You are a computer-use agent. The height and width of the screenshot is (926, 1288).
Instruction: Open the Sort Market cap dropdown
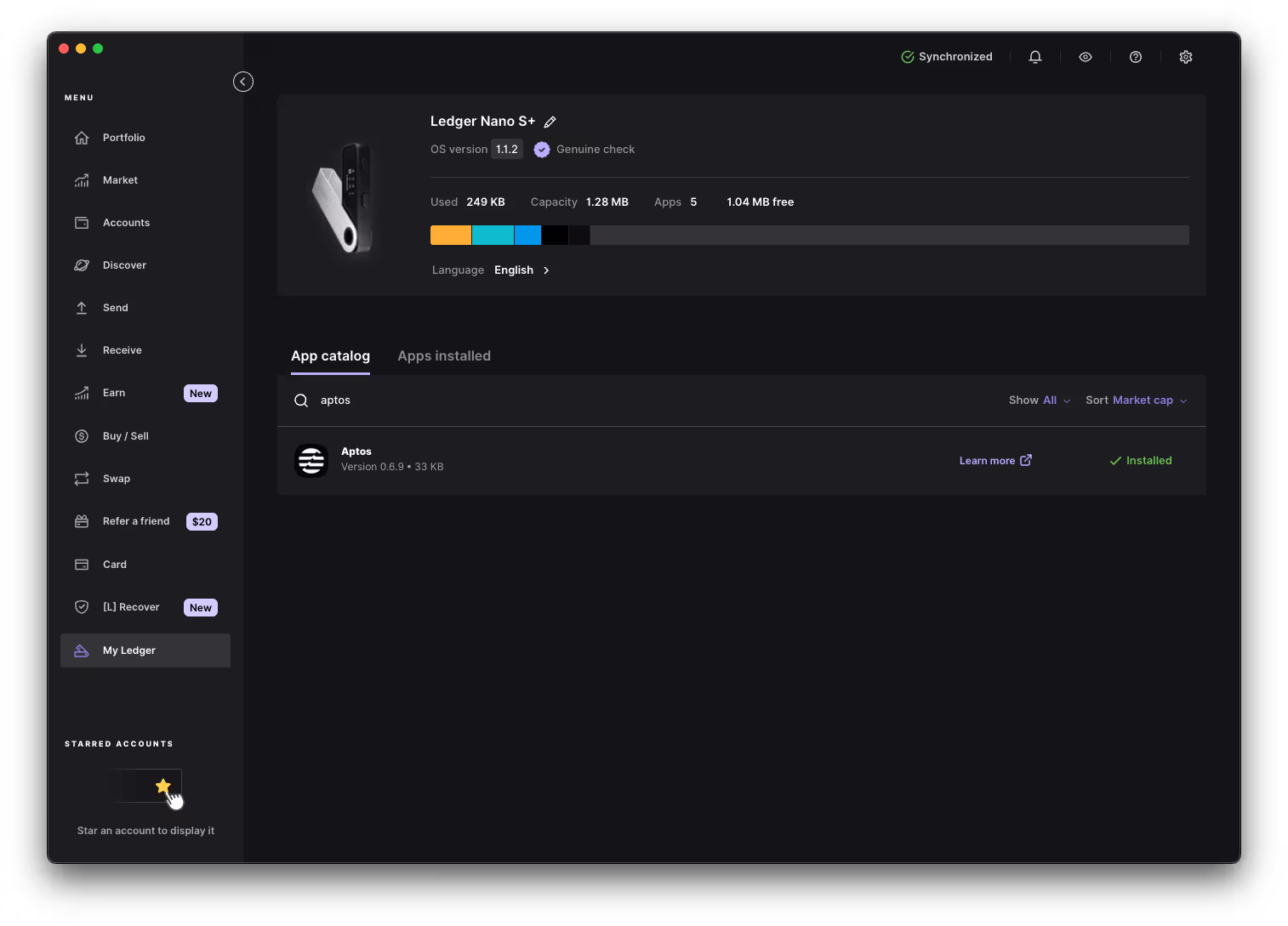point(1137,401)
